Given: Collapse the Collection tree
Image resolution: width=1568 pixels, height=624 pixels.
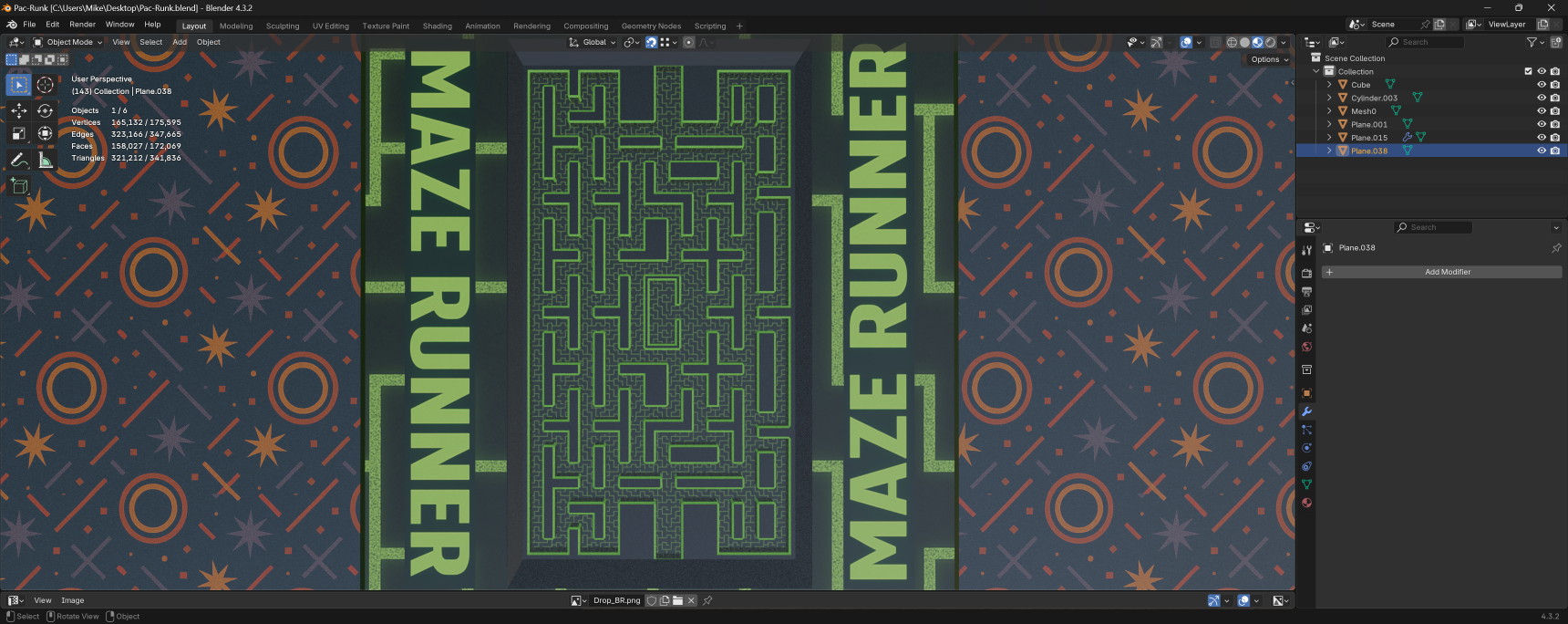Looking at the screenshot, I should [1315, 71].
